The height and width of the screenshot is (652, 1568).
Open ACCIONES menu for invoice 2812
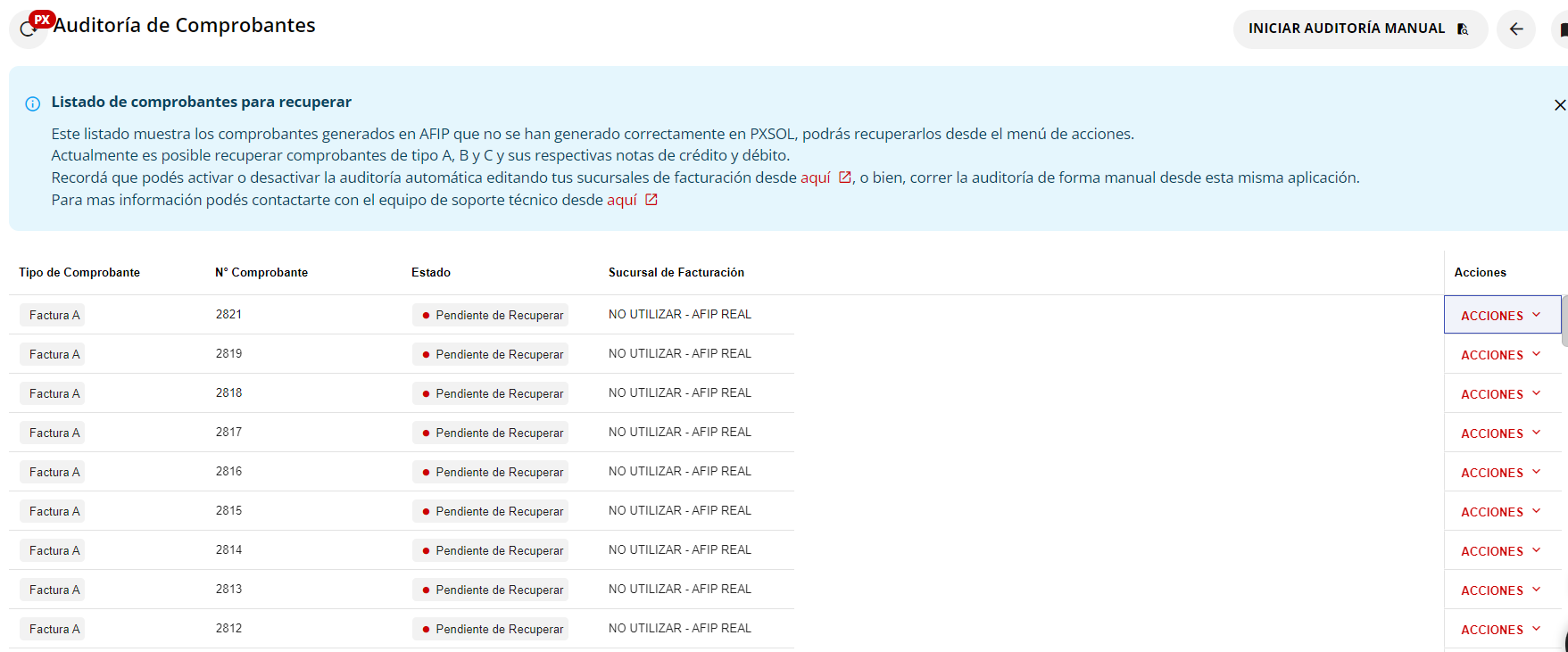pos(1501,630)
